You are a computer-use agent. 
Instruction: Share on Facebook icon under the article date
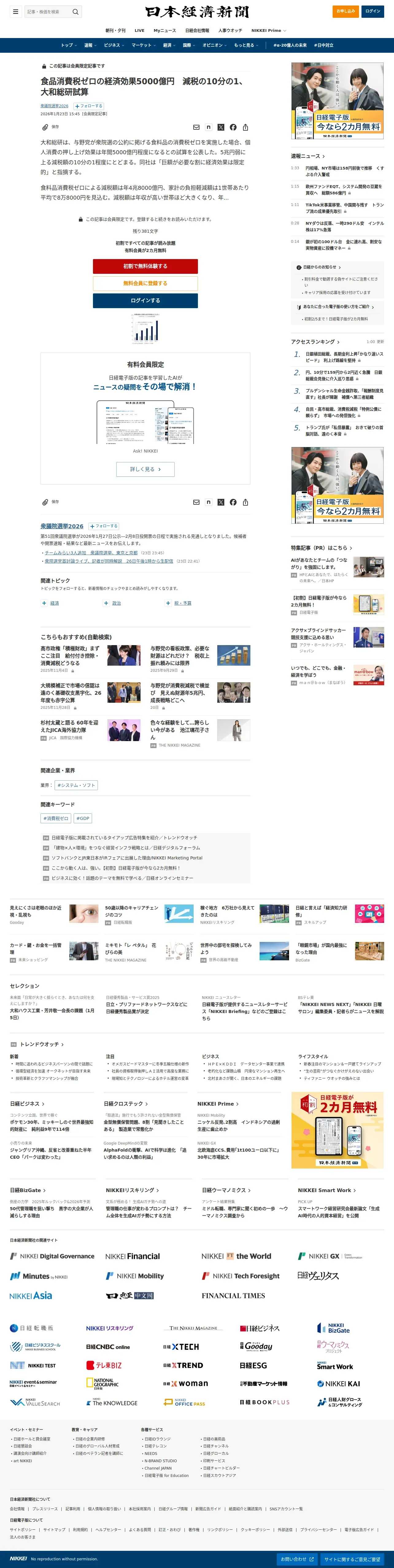[x=233, y=127]
